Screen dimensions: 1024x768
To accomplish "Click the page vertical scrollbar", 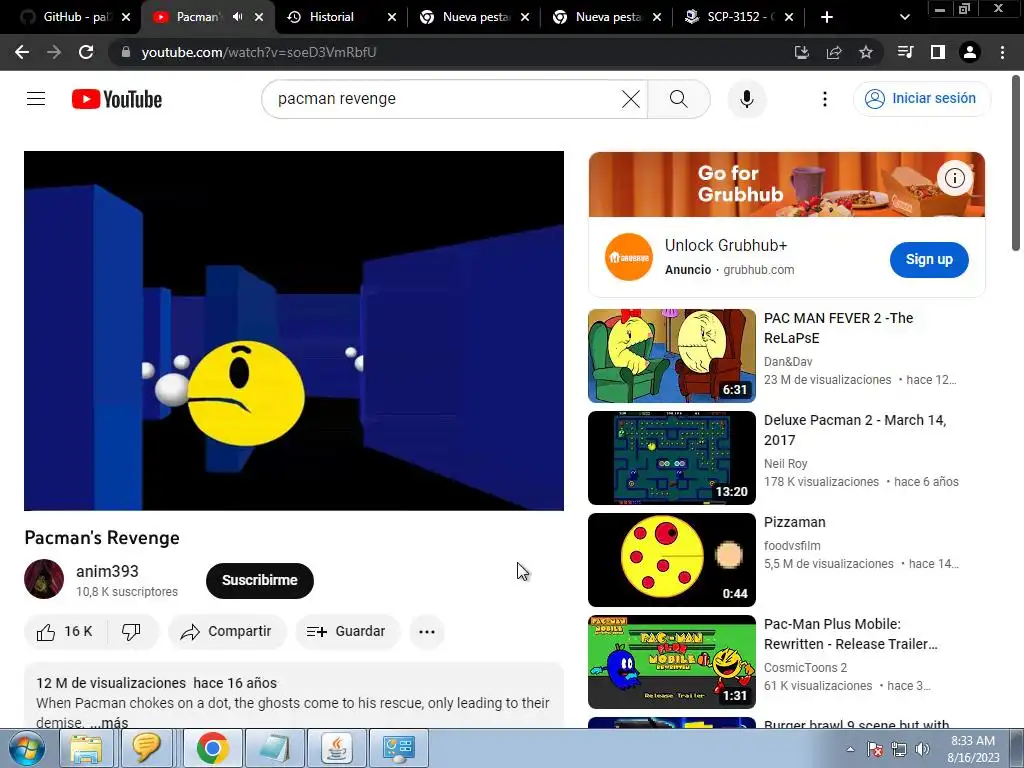I will 1016,163.
